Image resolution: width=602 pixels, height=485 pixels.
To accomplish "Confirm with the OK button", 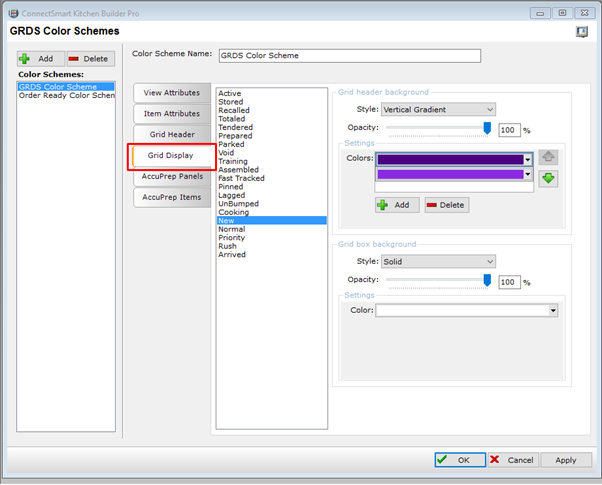I will click(456, 460).
